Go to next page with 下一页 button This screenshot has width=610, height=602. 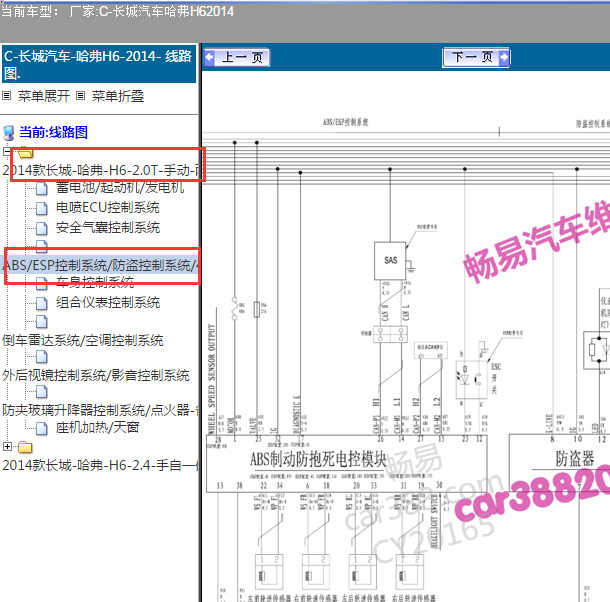point(476,58)
